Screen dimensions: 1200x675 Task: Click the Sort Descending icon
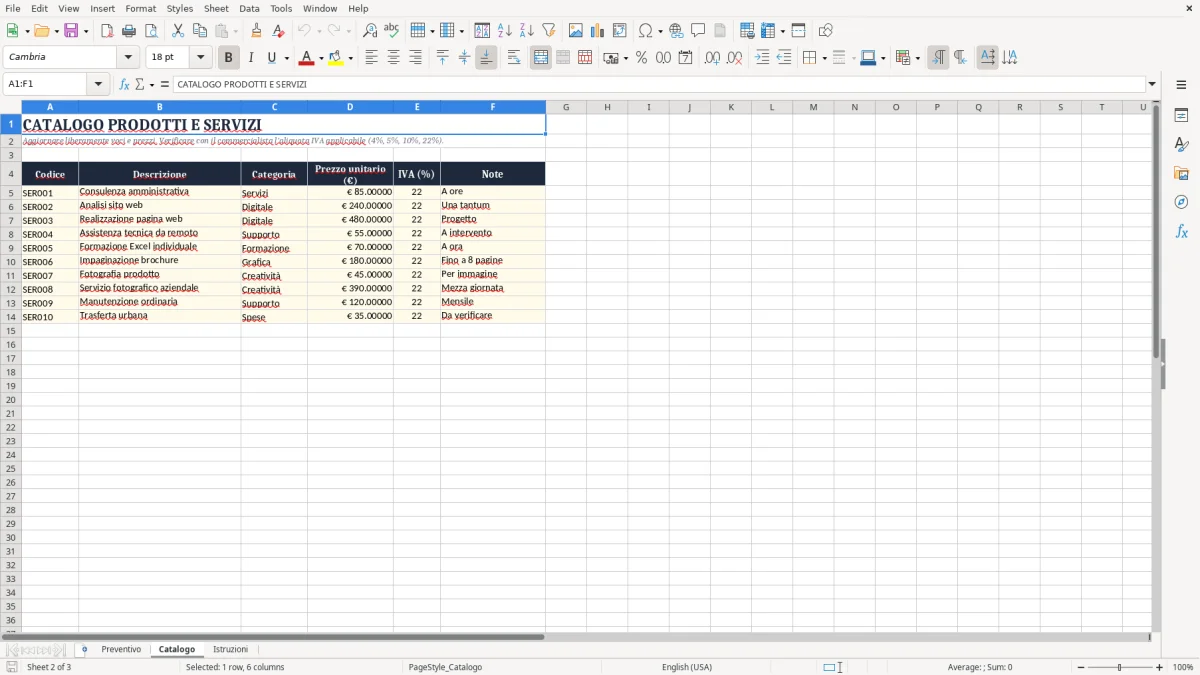point(526,31)
